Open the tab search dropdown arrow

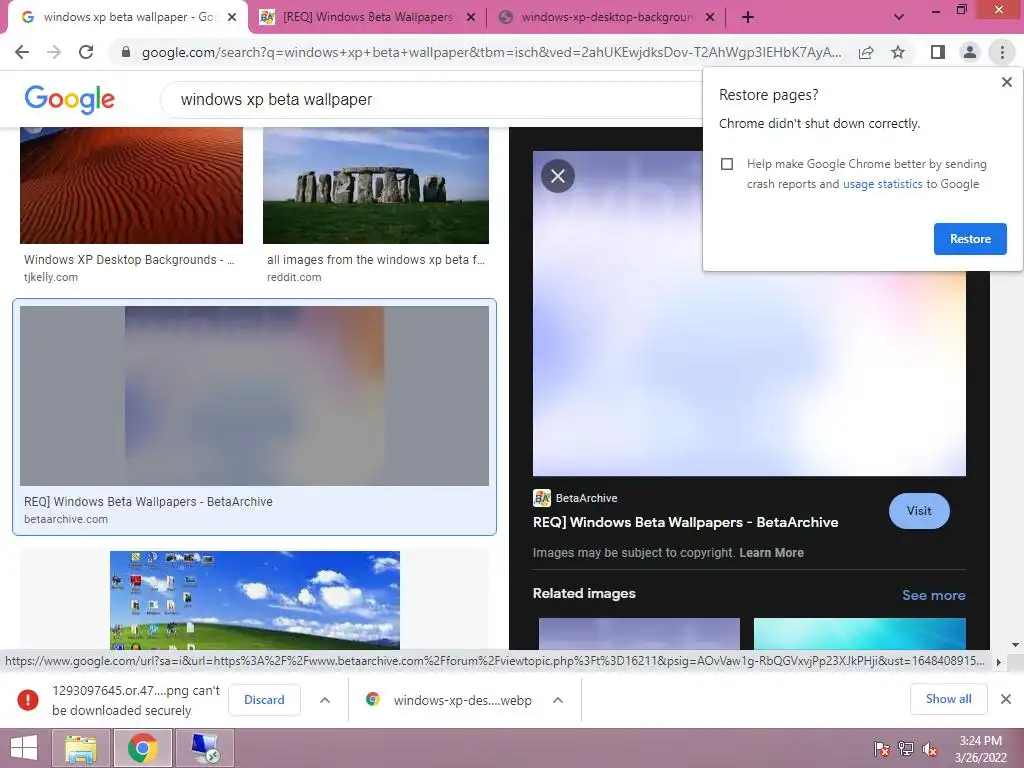[x=899, y=17]
